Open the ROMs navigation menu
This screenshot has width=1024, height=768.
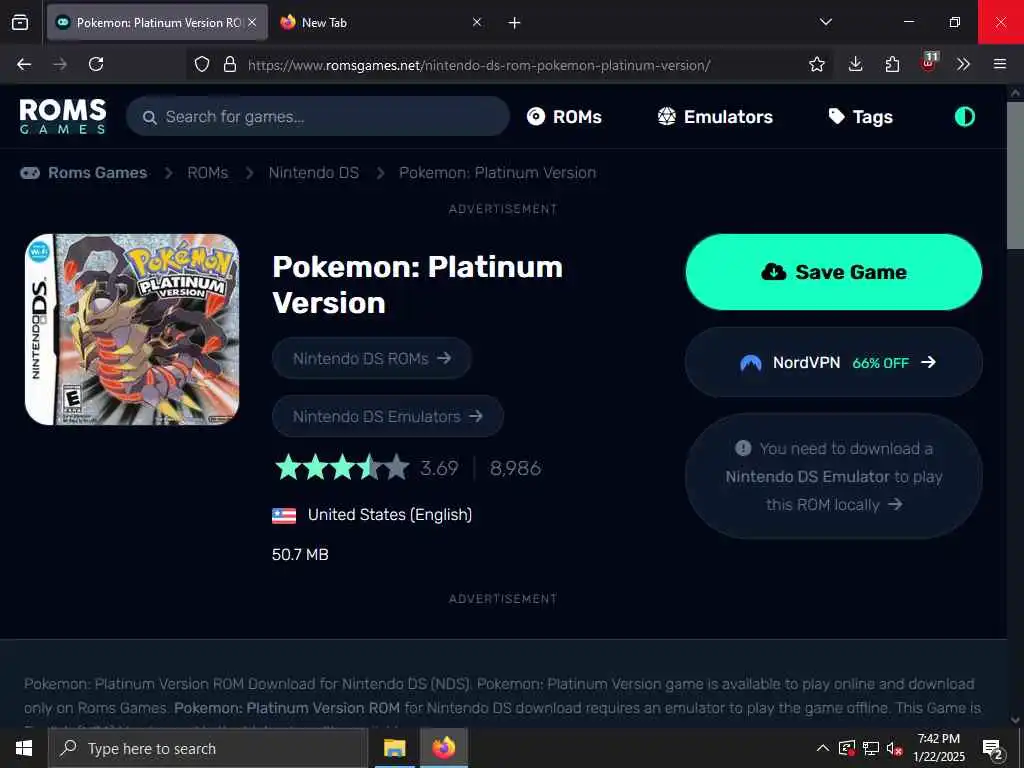[x=564, y=116]
